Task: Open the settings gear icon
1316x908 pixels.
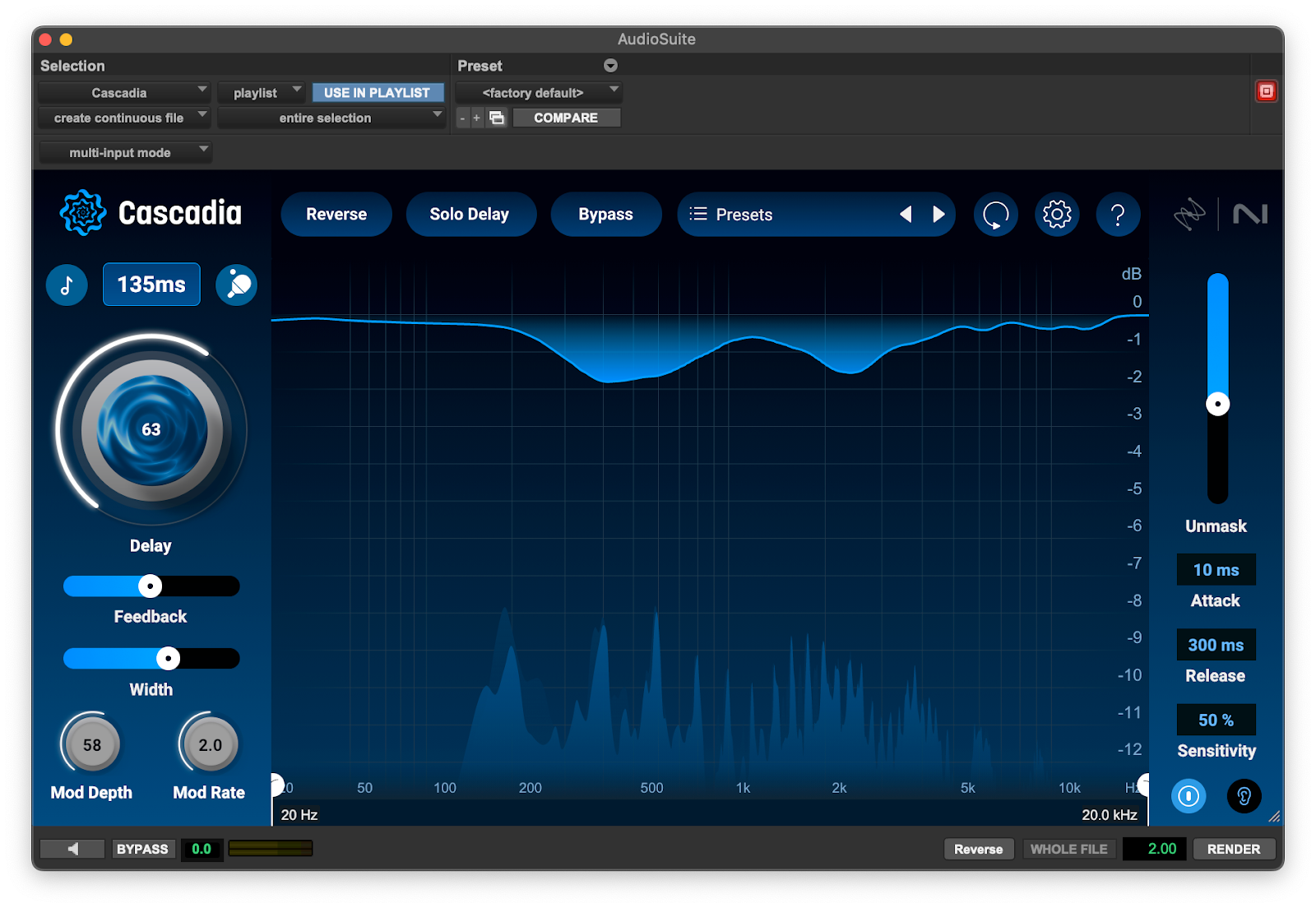Action: pos(1057,215)
